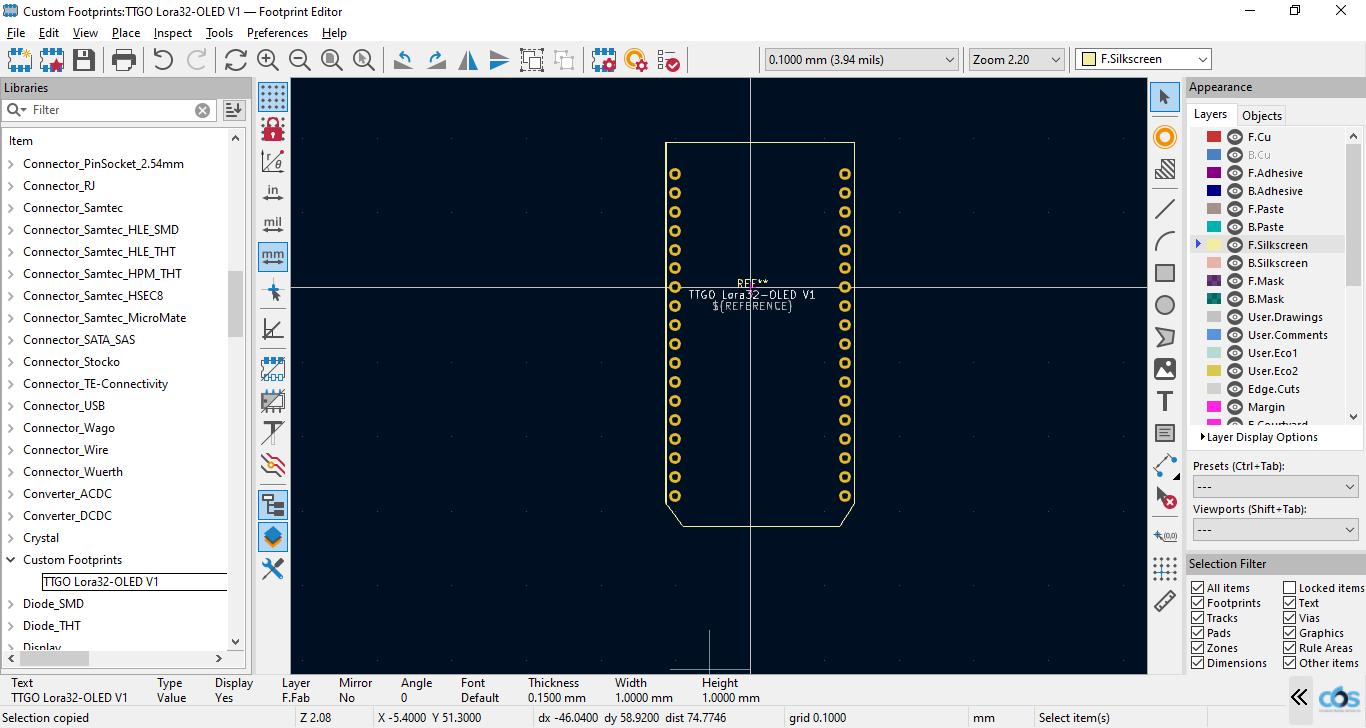
Task: Uncheck the Graphics selection filter
Action: click(x=1290, y=633)
